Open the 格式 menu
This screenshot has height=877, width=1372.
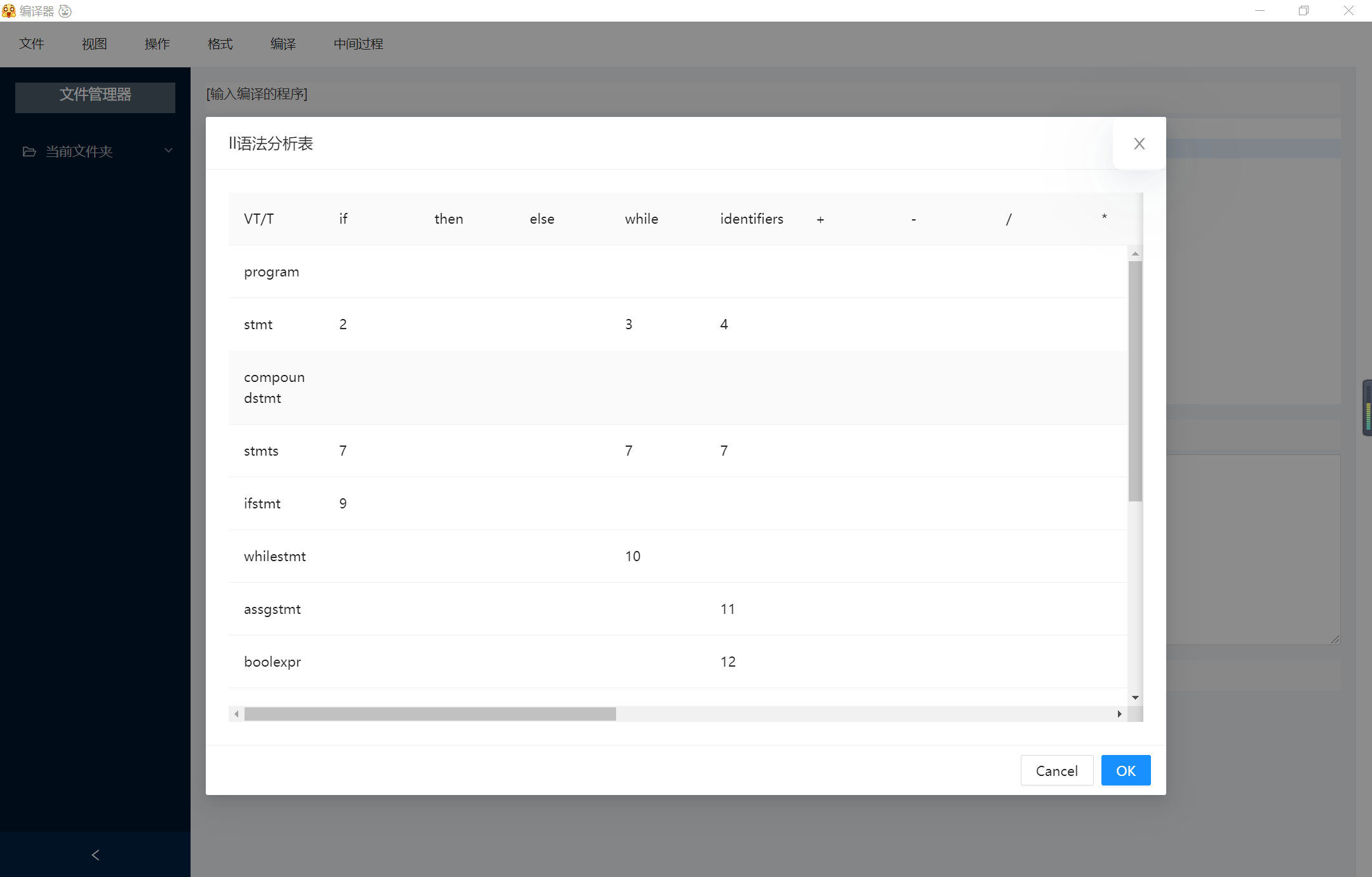[220, 44]
